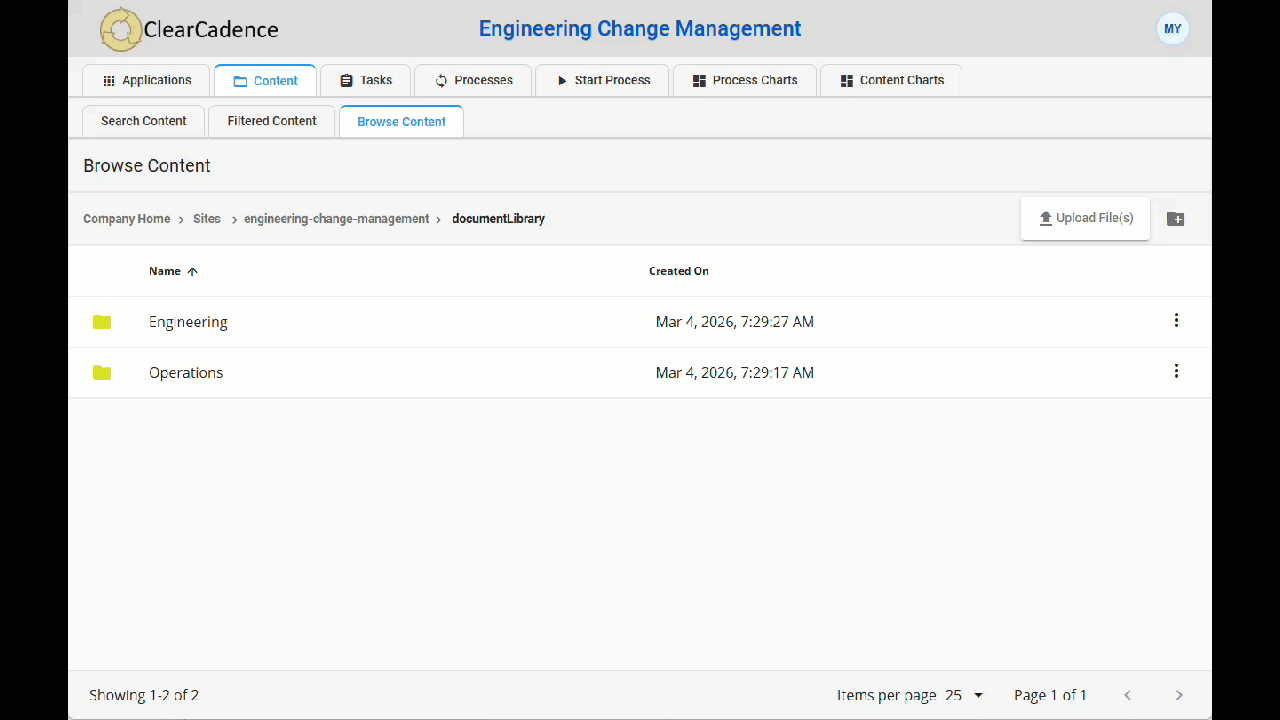This screenshot has height=720, width=1280.
Task: Click the MY user avatar
Action: [1172, 29]
